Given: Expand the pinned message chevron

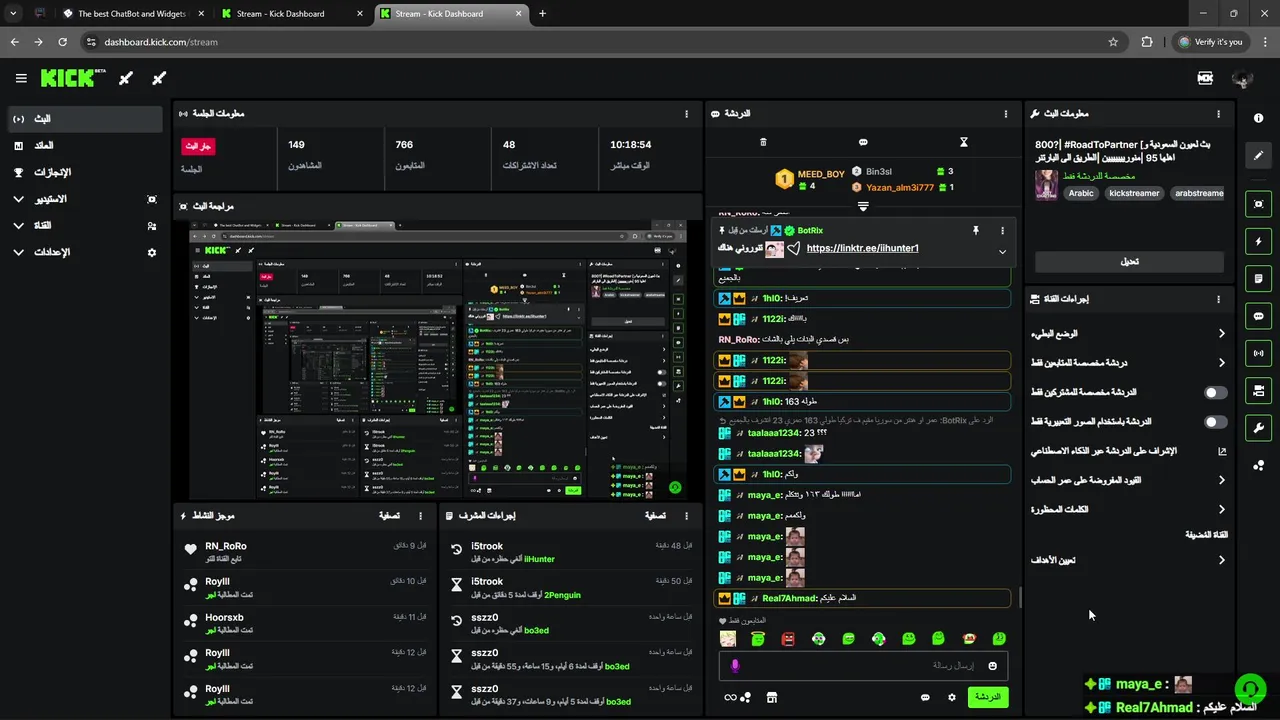Looking at the screenshot, I should click(x=1002, y=251).
